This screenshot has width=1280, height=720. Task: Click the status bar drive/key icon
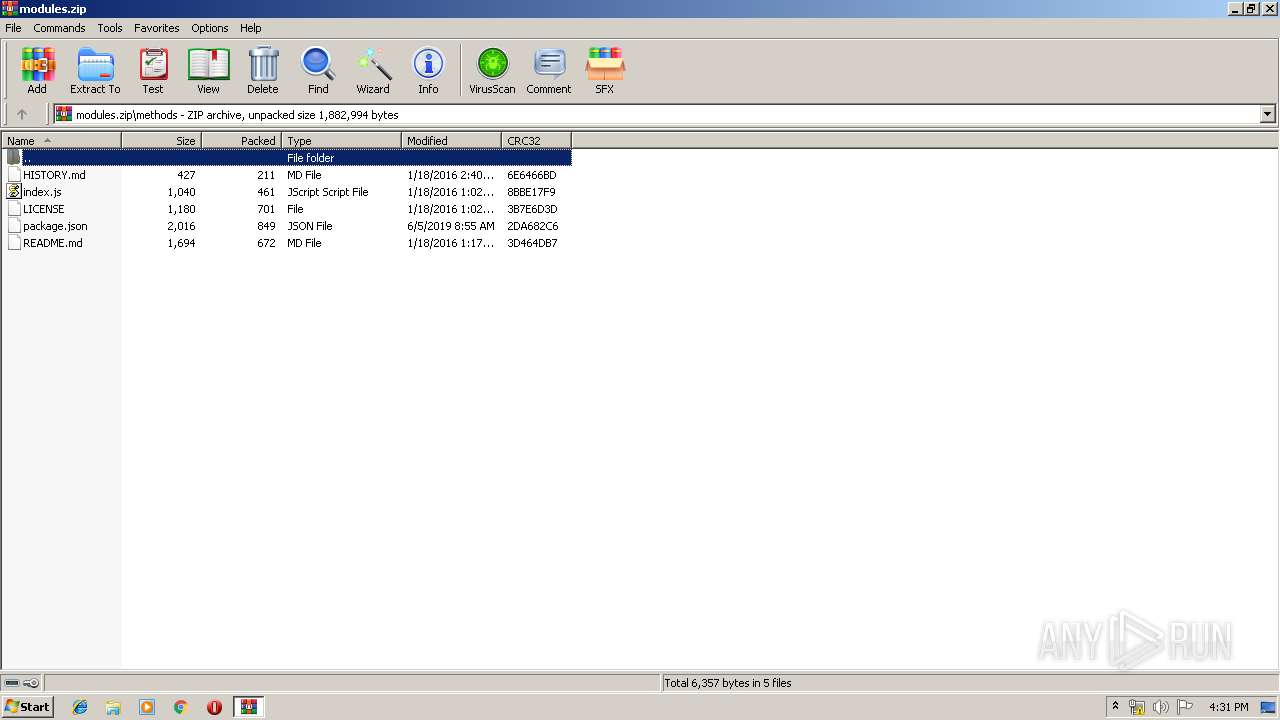(x=22, y=683)
